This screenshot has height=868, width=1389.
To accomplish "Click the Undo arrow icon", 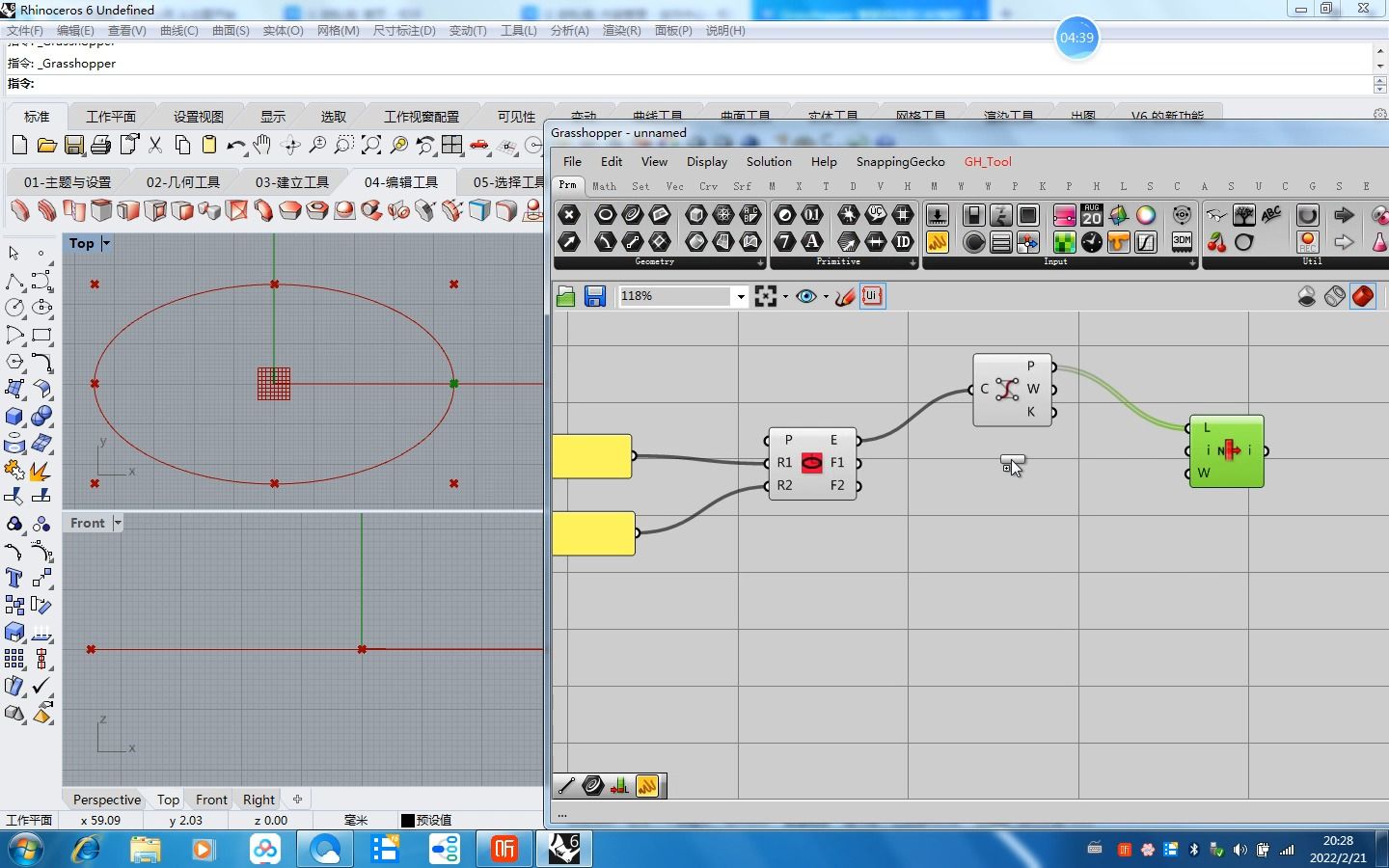I will tap(235, 146).
